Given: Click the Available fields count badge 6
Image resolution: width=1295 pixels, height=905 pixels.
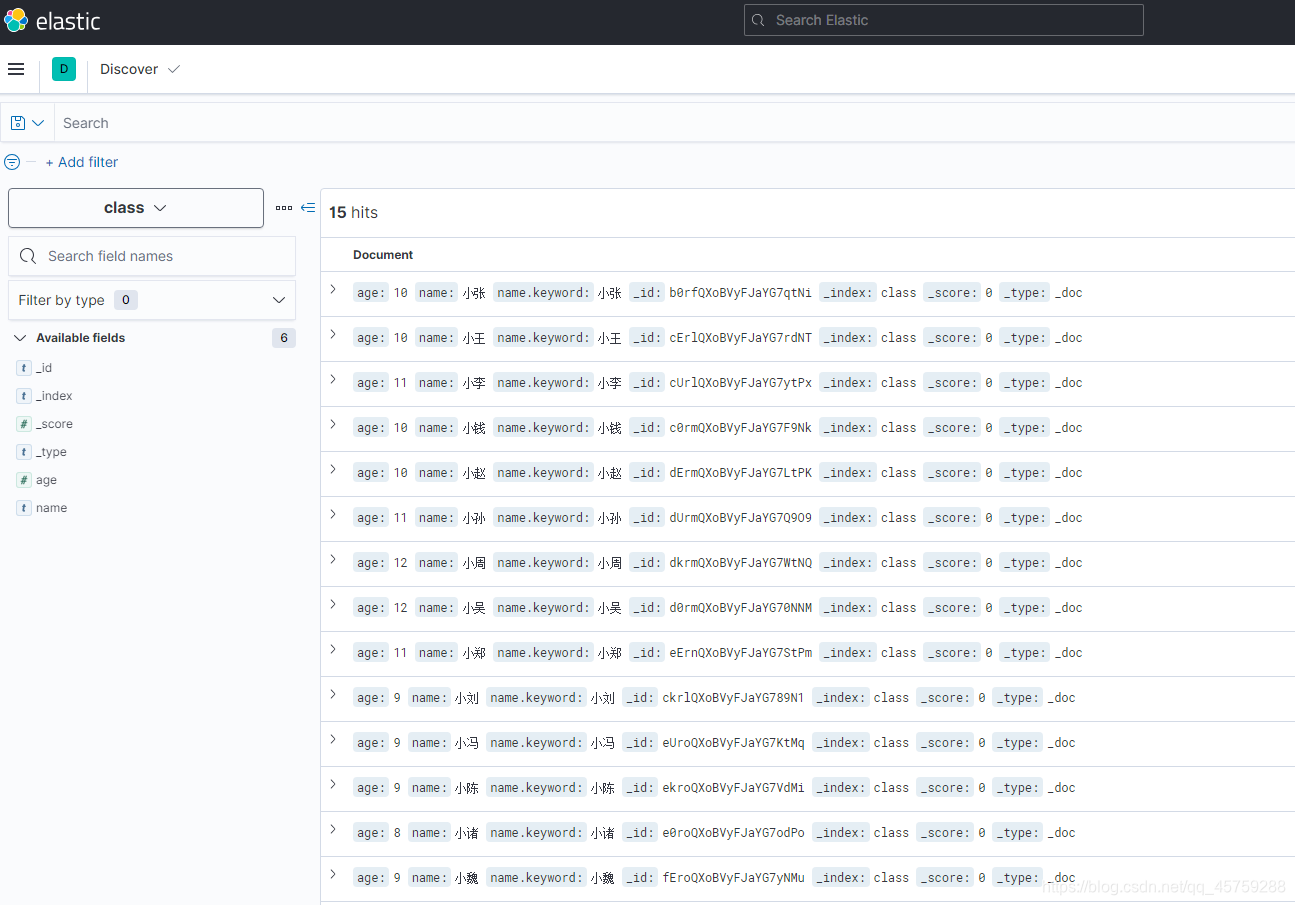Looking at the screenshot, I should pos(283,338).
